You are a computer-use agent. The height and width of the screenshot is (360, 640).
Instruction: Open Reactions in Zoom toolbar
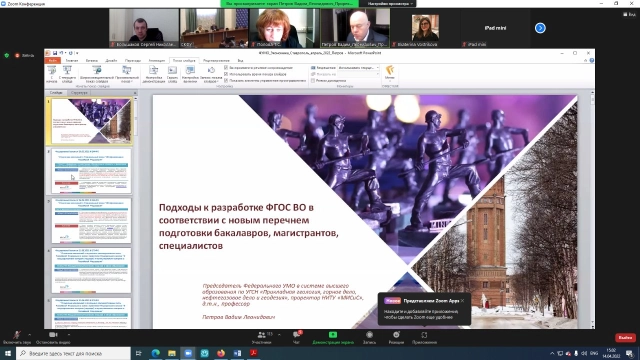coord(396,337)
